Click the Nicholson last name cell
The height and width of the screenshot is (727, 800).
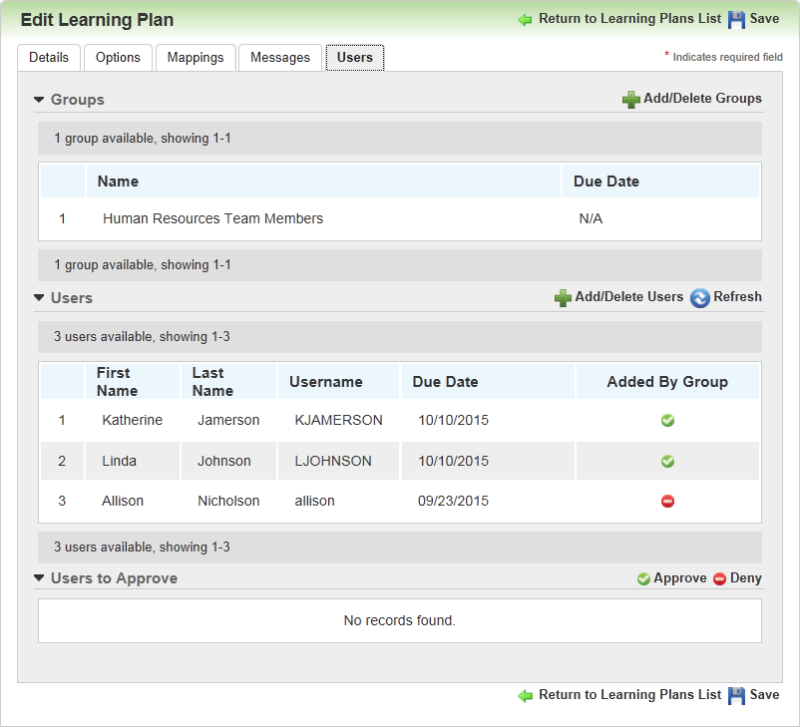pyautogui.click(x=229, y=501)
